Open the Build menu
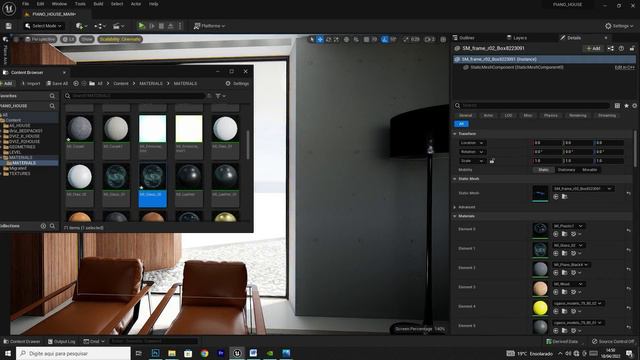Image resolution: width=640 pixels, height=360 pixels. point(98,4)
